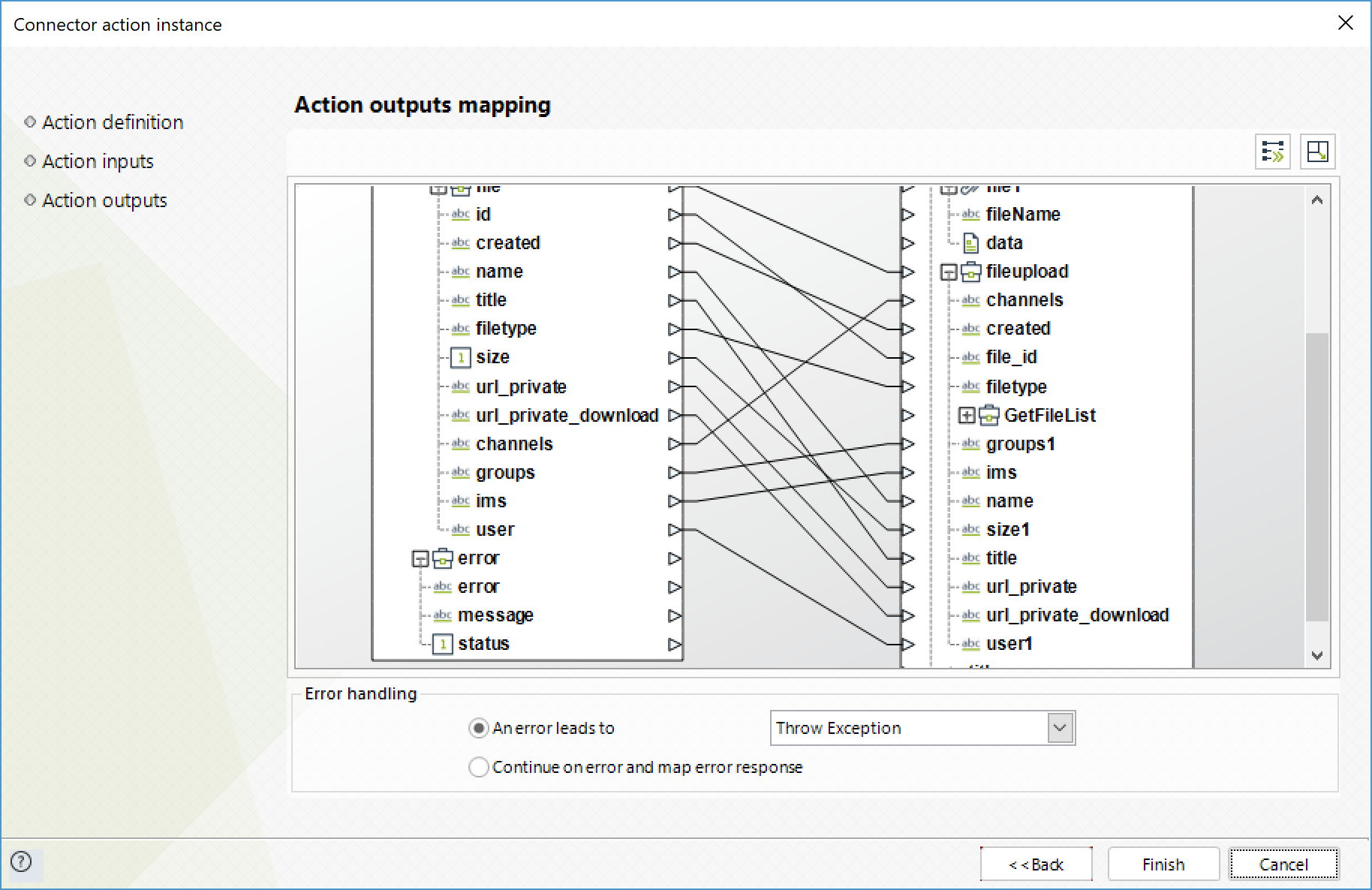This screenshot has height=890, width=1372.
Task: Select the ims item on right
Action: coord(1001,473)
